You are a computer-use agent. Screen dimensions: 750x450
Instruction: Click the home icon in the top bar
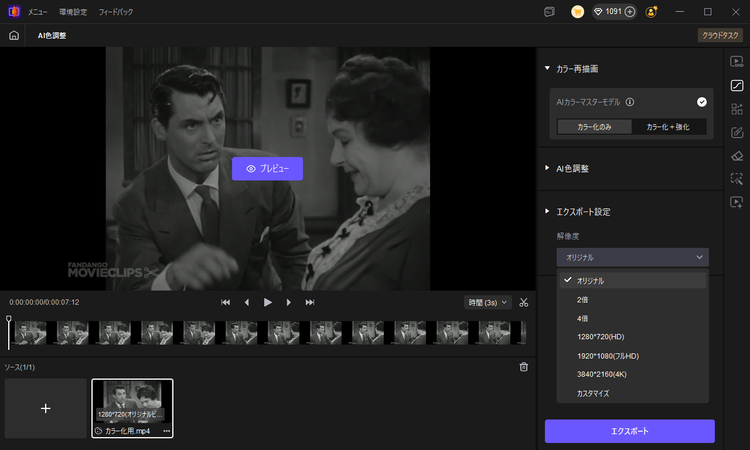(x=14, y=35)
